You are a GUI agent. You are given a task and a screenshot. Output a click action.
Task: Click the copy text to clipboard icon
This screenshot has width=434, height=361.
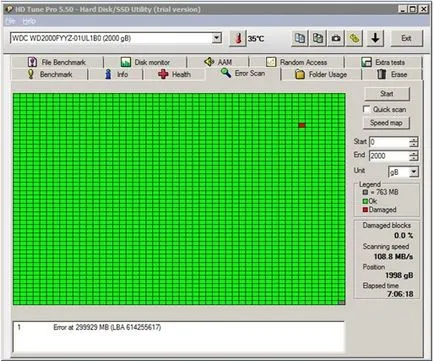[x=300, y=38]
